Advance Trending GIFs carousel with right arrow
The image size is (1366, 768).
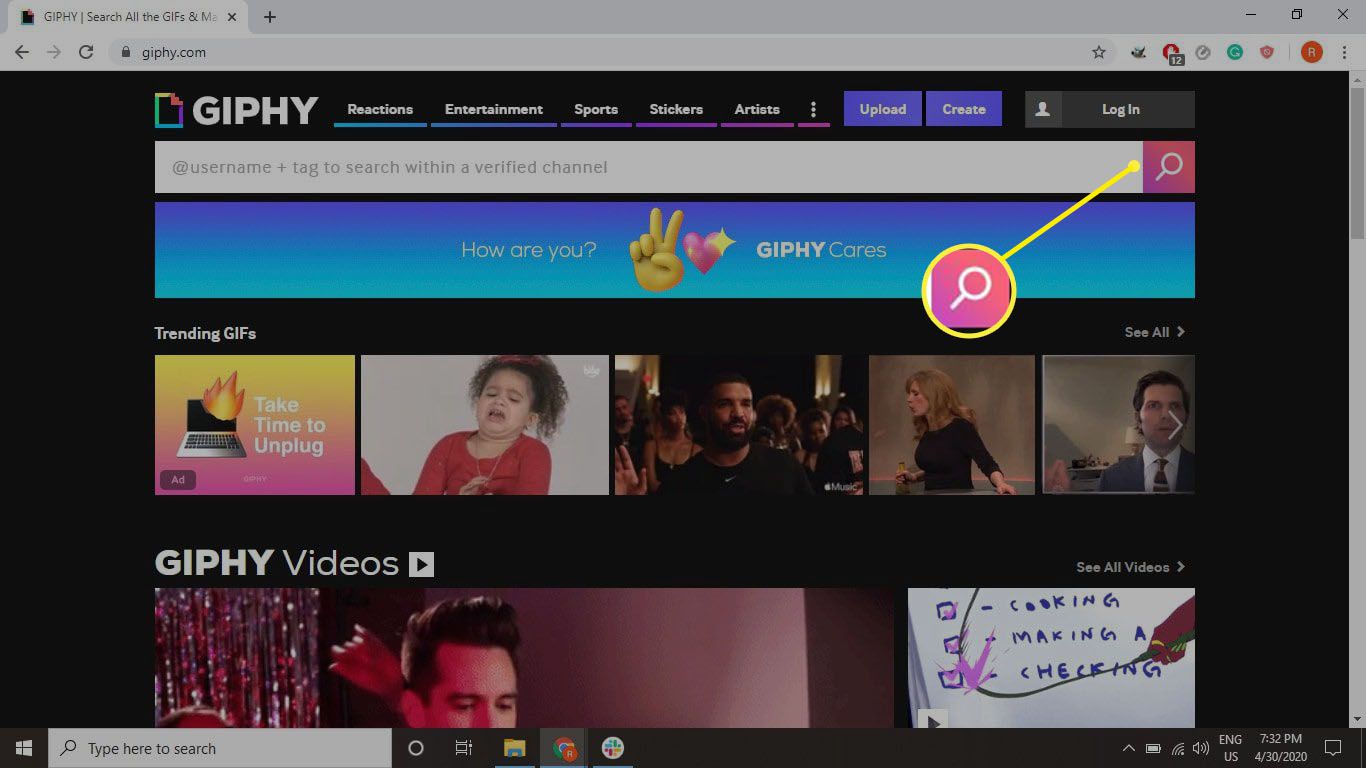pos(1176,425)
